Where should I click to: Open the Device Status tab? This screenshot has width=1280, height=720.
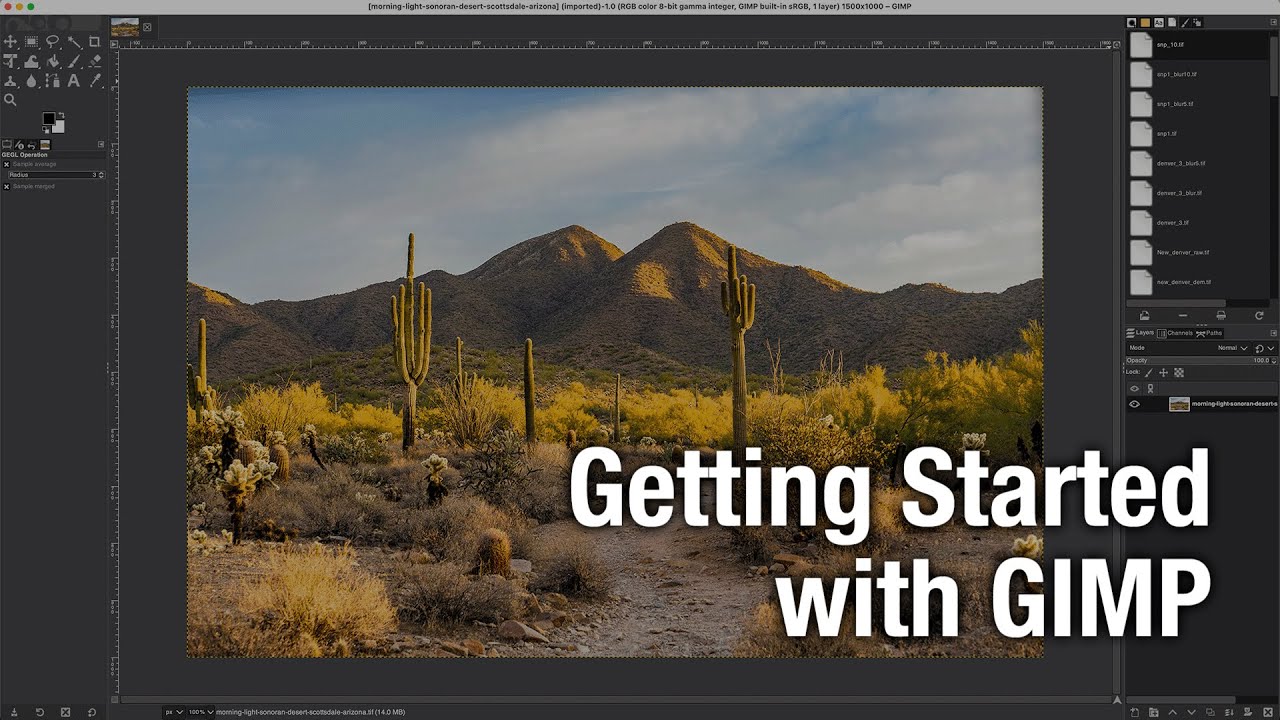click(19, 145)
